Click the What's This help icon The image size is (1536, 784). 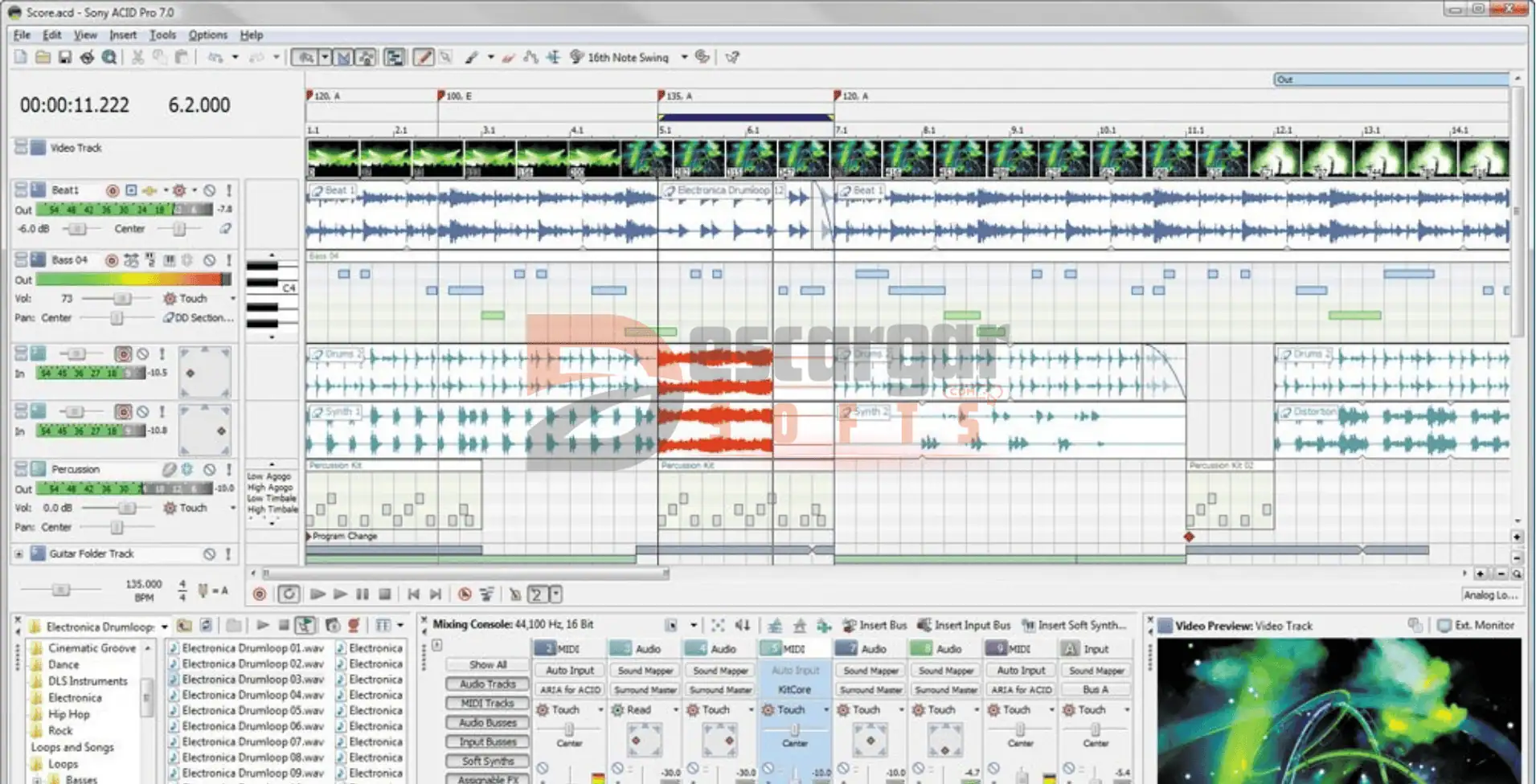pos(732,57)
